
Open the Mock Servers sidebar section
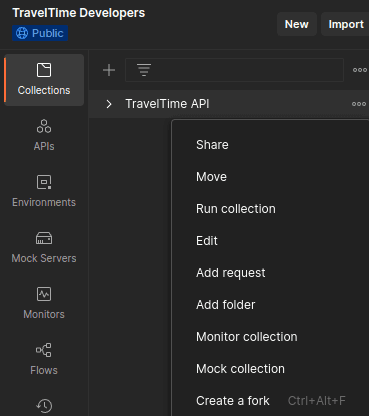click(44, 247)
